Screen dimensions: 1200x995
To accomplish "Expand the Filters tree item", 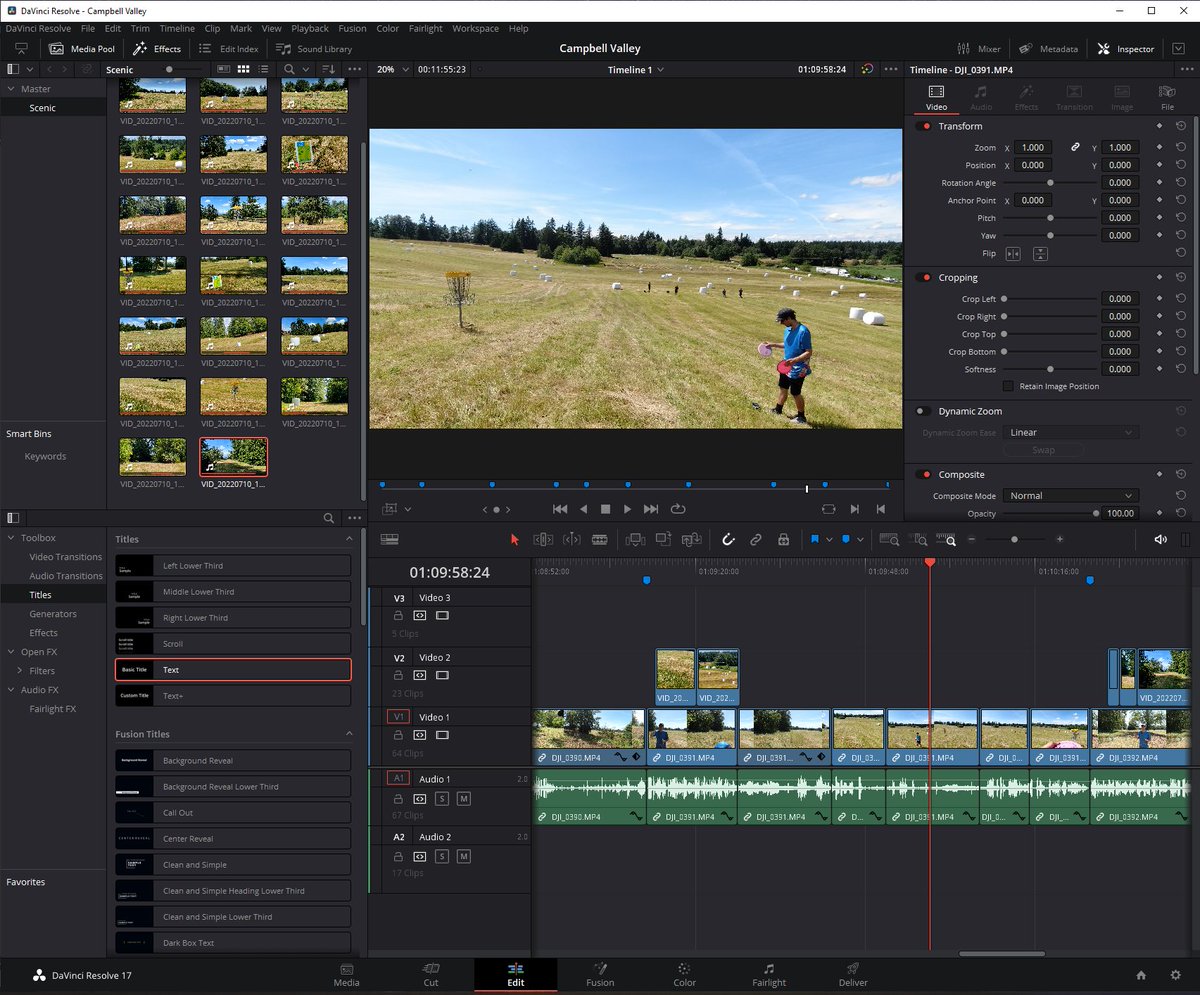I will [19, 671].
